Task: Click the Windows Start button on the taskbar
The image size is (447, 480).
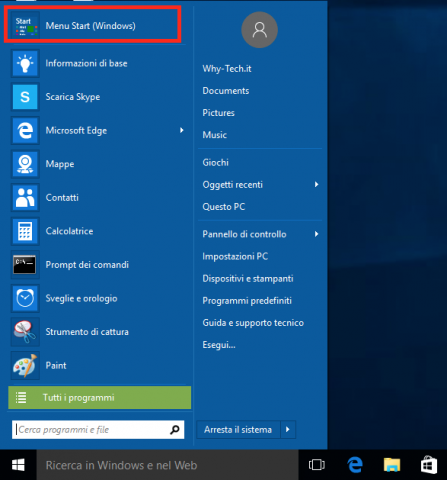Action: click(x=18, y=465)
